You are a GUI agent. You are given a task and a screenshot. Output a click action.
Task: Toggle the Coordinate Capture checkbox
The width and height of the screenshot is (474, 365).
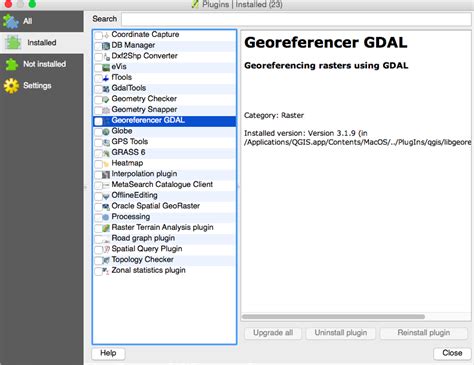point(98,35)
